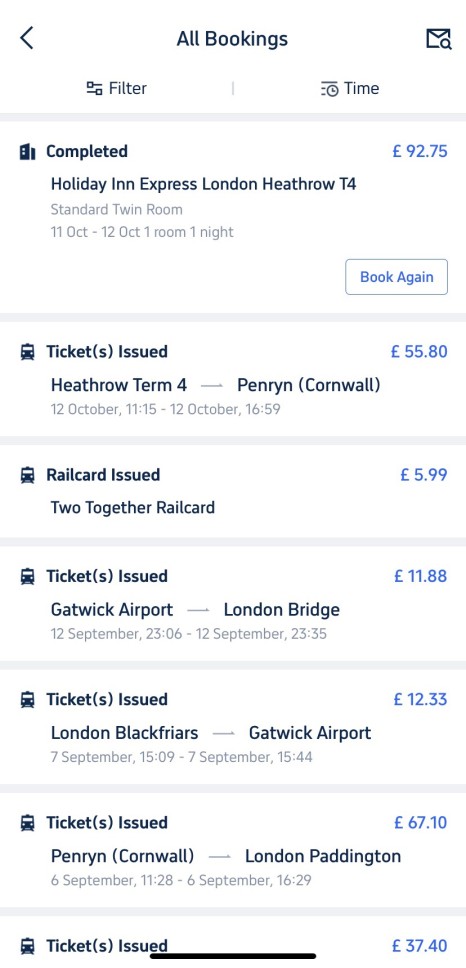The width and height of the screenshot is (466, 968).
Task: Open the Filter options
Action: (117, 88)
